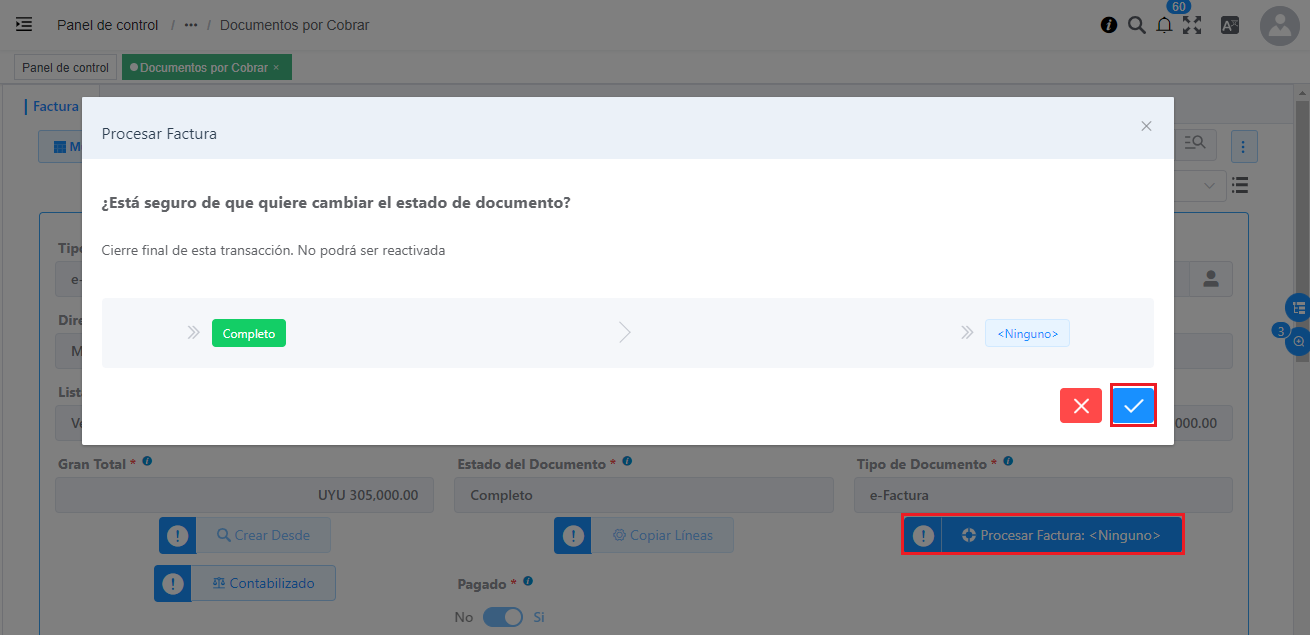Toggle fullscreen with the expand arrows icon
This screenshot has height=635, width=1310.
pos(1192,26)
